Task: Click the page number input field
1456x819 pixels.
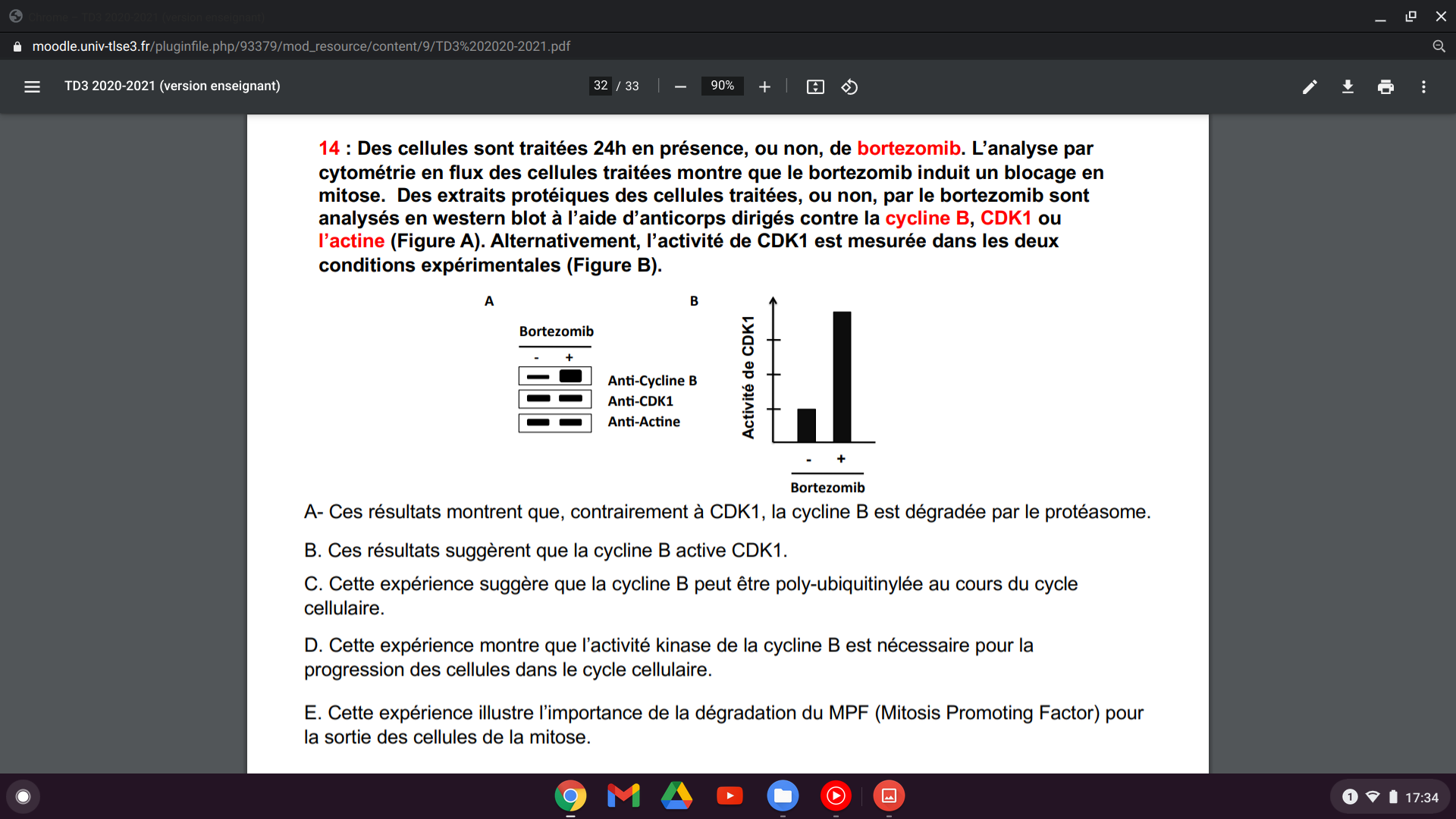Action: (601, 86)
